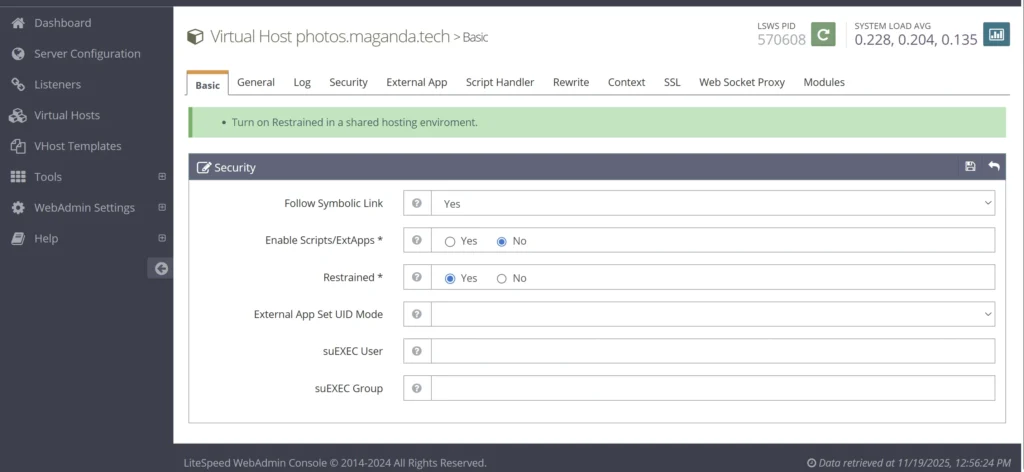Click the save icon in Security header
The height and width of the screenshot is (472, 1024).
click(970, 167)
